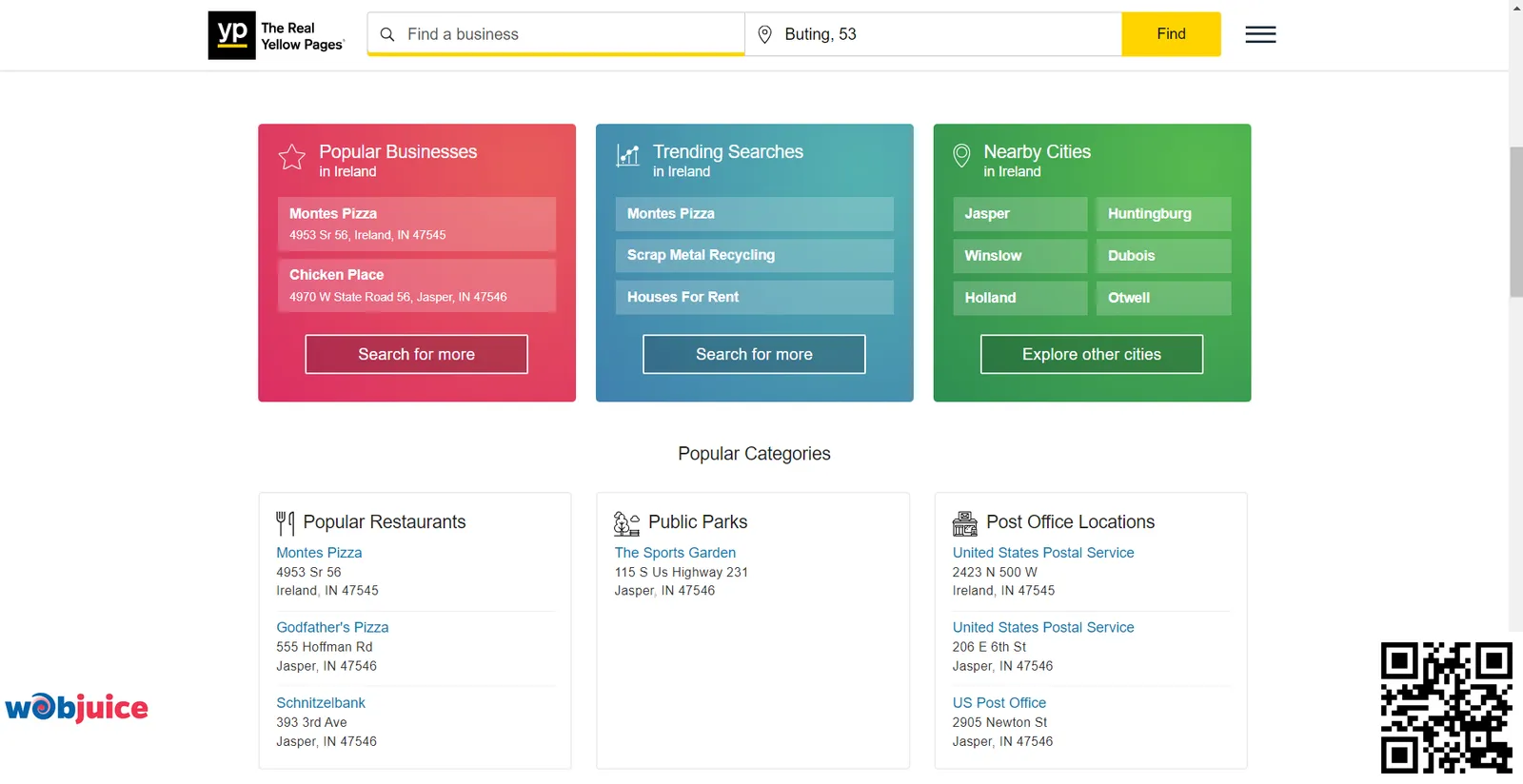
Task: Click Search for more under Popular Businesses
Action: tap(416, 354)
